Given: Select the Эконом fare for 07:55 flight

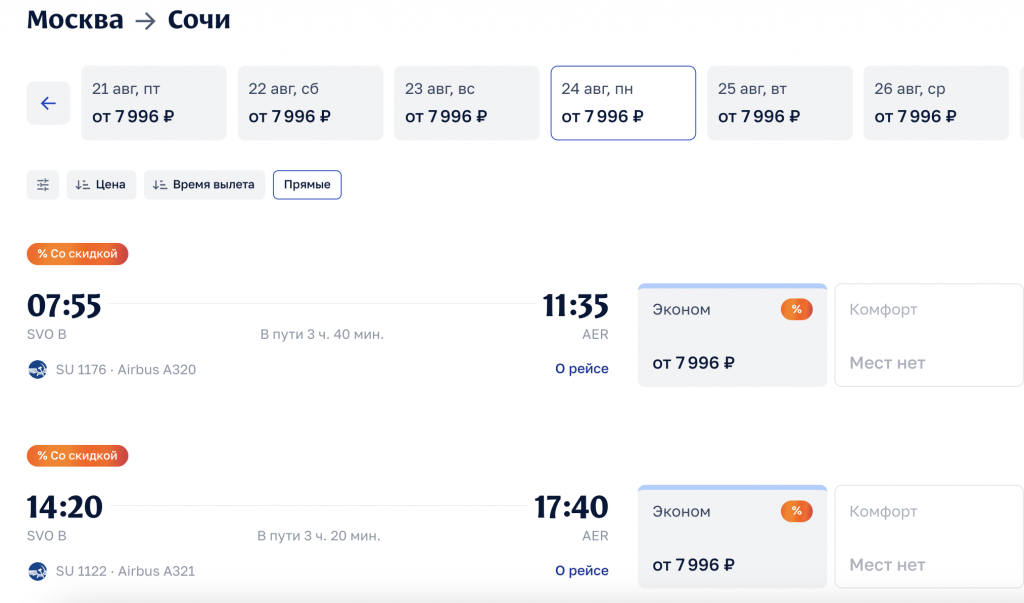Looking at the screenshot, I should 732,337.
